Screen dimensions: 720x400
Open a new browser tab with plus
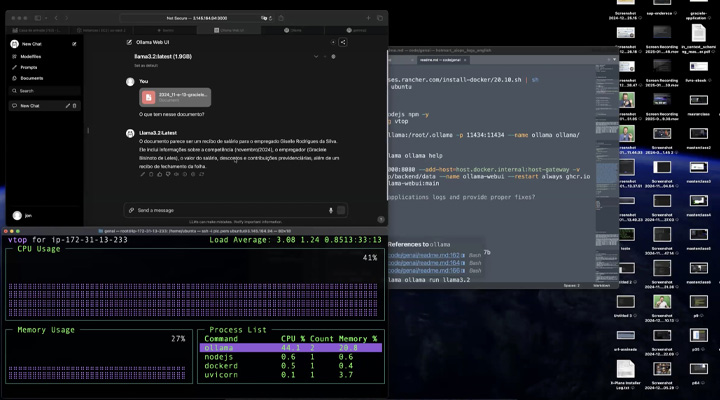tap(368, 18)
